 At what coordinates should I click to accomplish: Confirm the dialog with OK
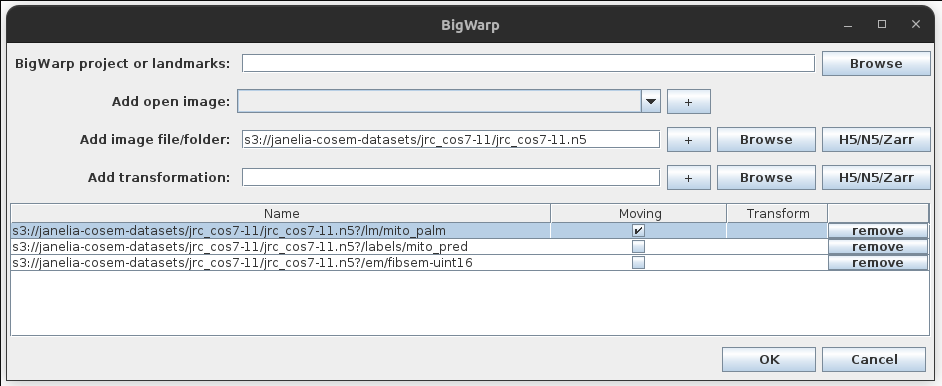[x=769, y=360]
